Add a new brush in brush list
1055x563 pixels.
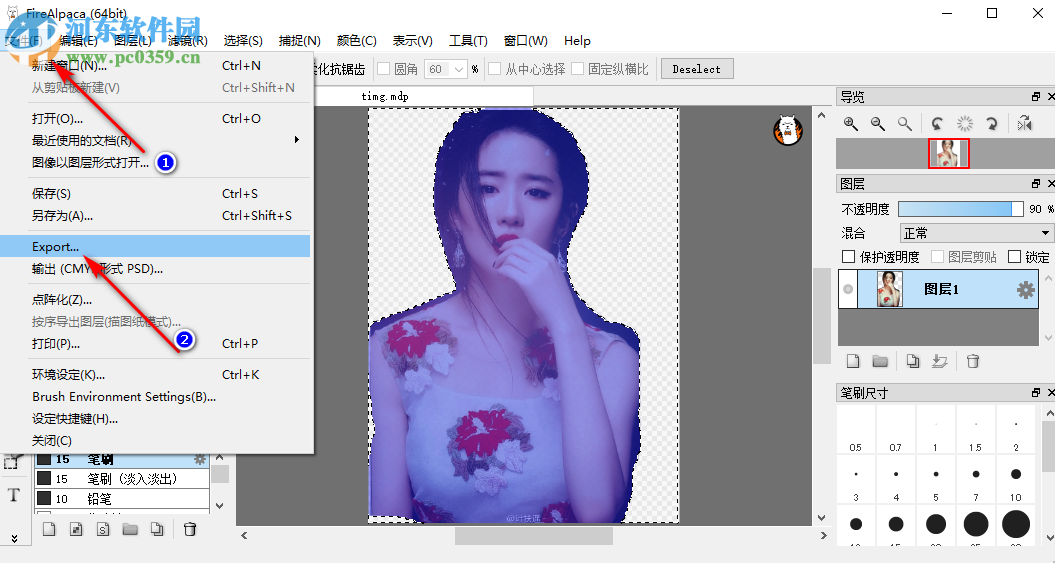click(x=49, y=529)
